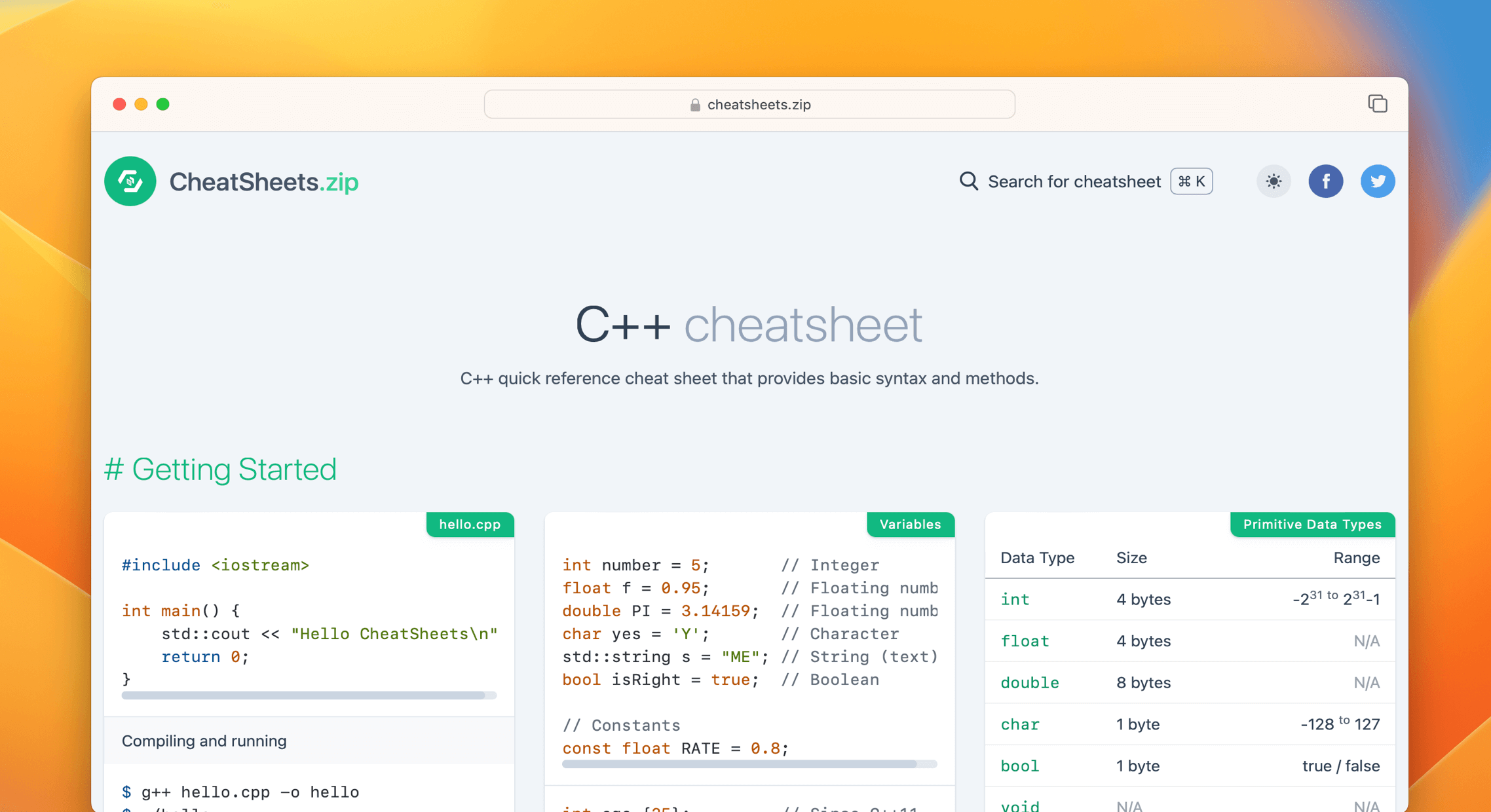Click the cheatsheets.zip address bar
The width and height of the screenshot is (1491, 812).
[x=749, y=104]
